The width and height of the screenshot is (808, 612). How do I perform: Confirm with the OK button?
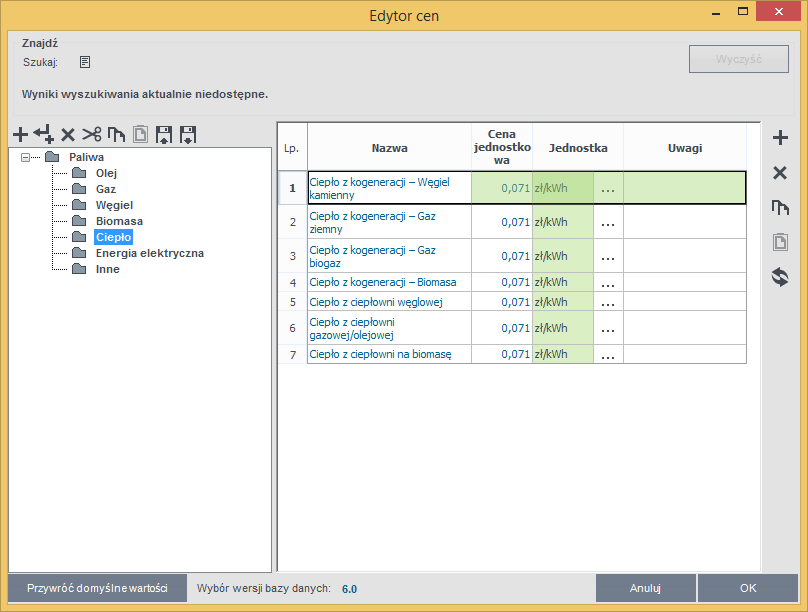[748, 588]
